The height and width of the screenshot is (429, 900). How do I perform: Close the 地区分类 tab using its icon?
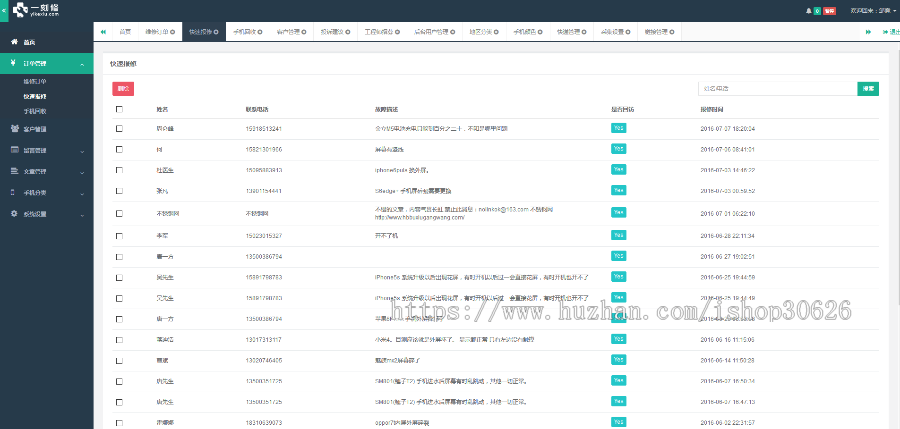pos(495,32)
